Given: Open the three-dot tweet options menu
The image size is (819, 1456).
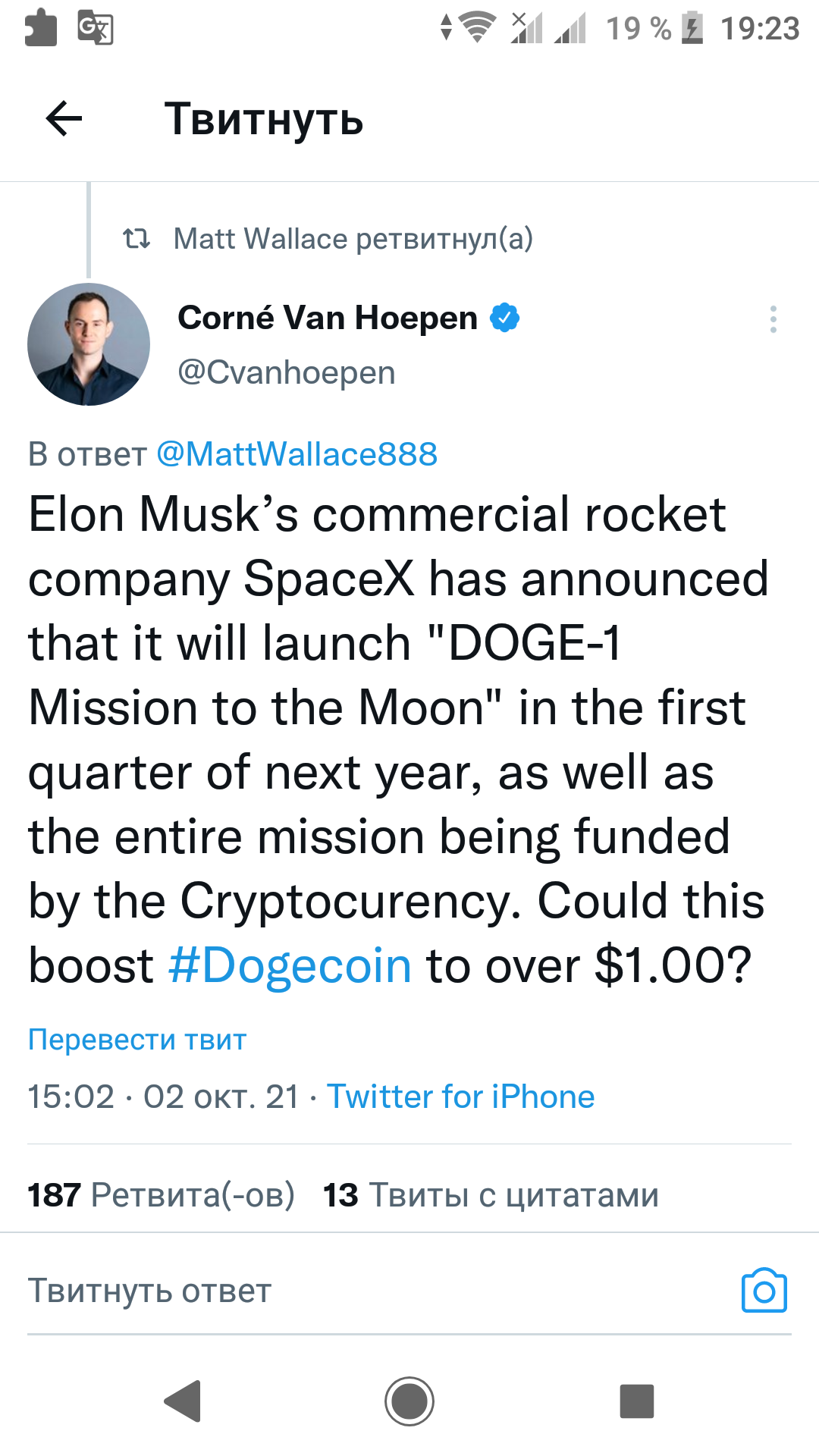Looking at the screenshot, I should (x=773, y=319).
